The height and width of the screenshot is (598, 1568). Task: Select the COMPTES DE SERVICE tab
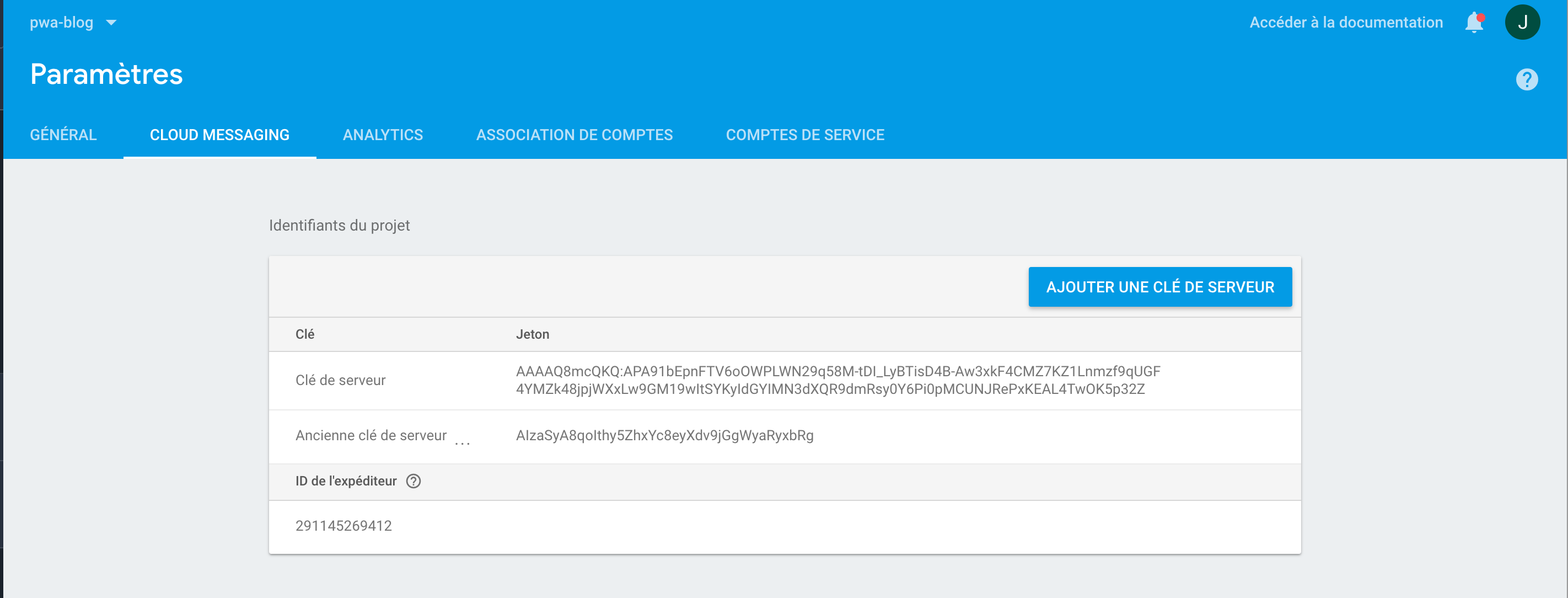click(x=806, y=135)
